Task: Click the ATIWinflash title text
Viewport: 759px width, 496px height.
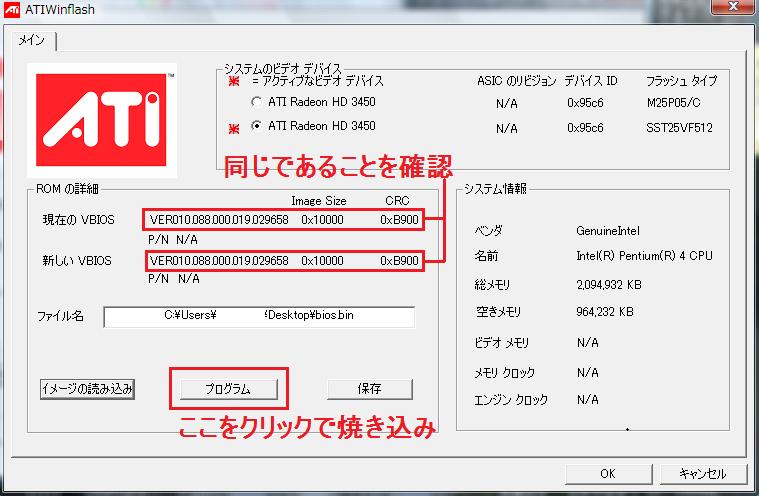Action: (60, 9)
